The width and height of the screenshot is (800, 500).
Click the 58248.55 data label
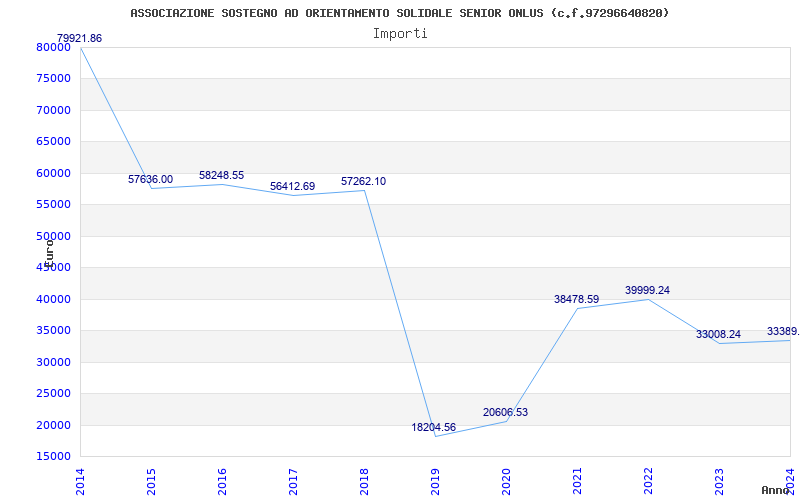tap(221, 176)
